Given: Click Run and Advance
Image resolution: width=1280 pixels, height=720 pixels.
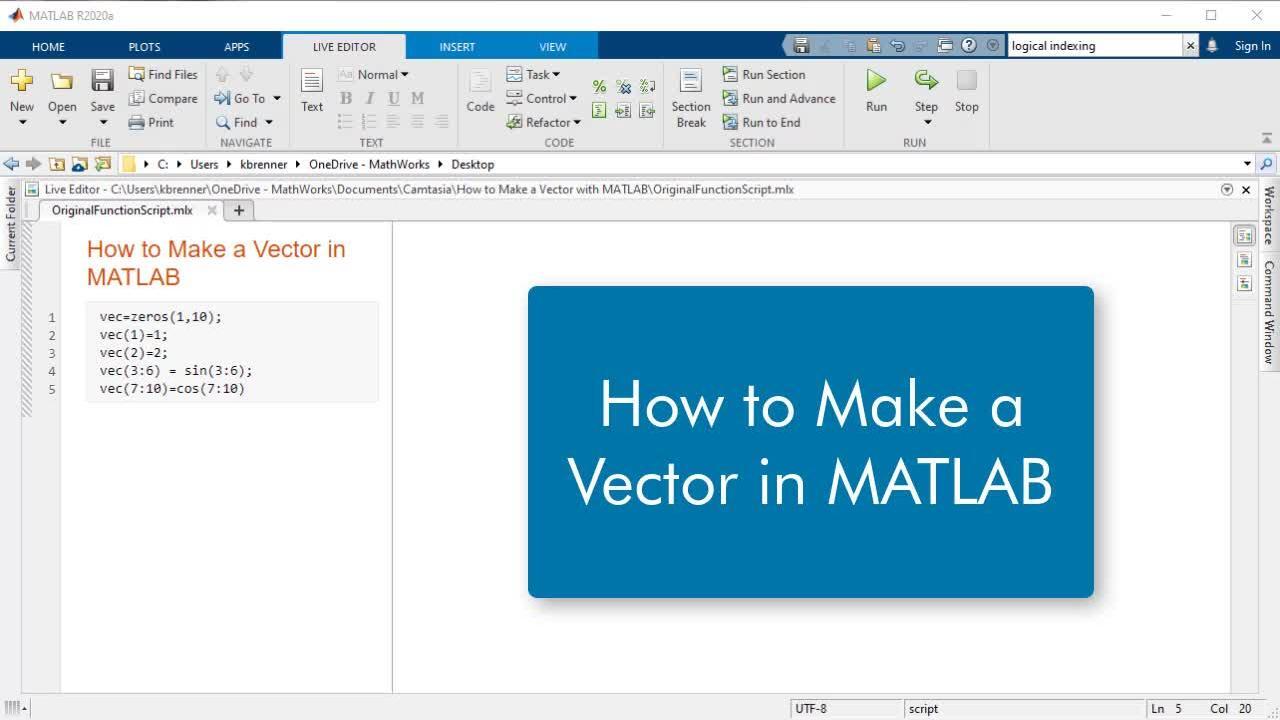Looking at the screenshot, I should [780, 98].
